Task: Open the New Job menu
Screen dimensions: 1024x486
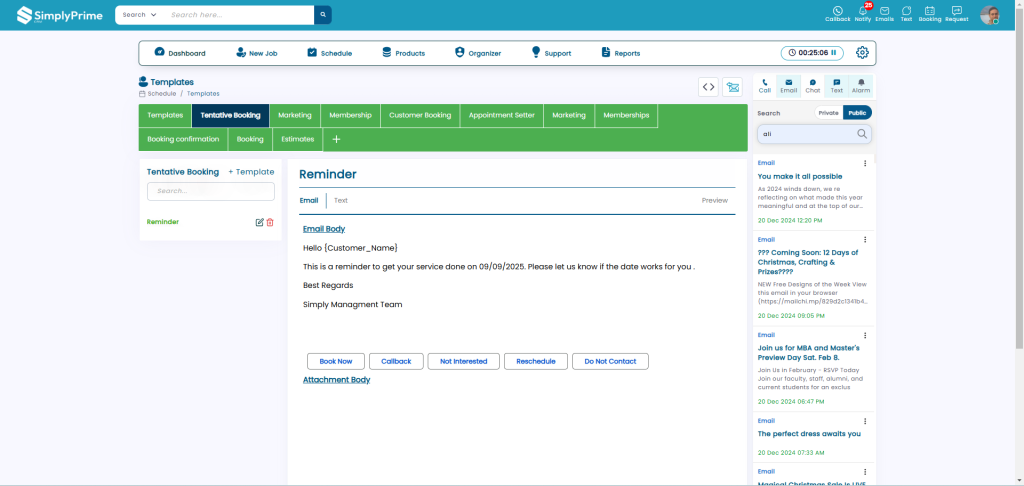Action: coord(257,53)
